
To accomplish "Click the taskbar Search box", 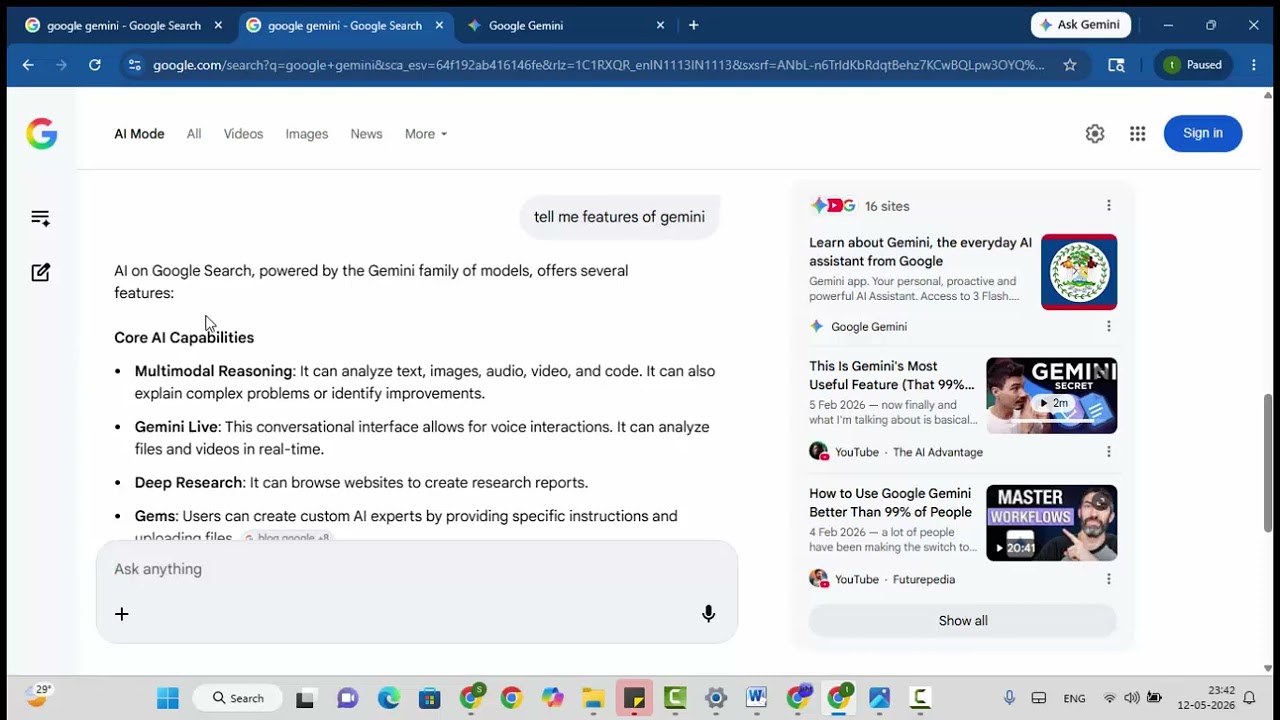I will tap(240, 698).
